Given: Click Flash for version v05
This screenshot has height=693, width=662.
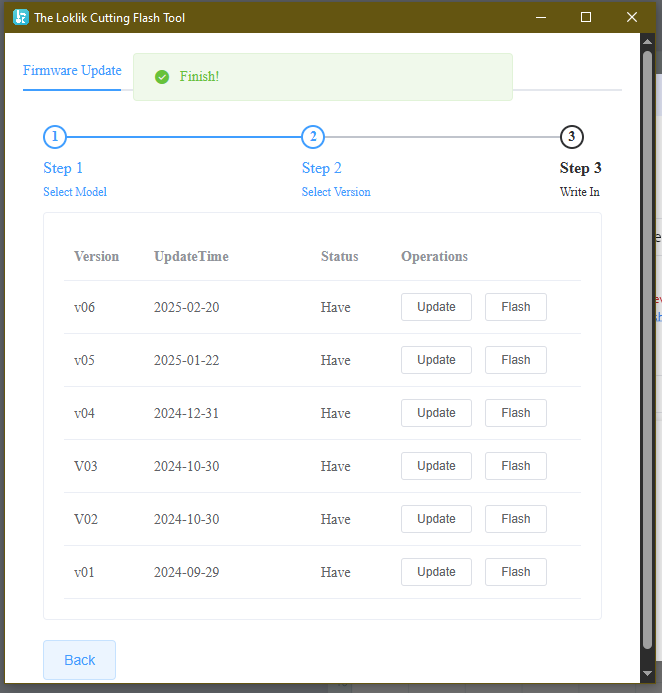Looking at the screenshot, I should (516, 360).
